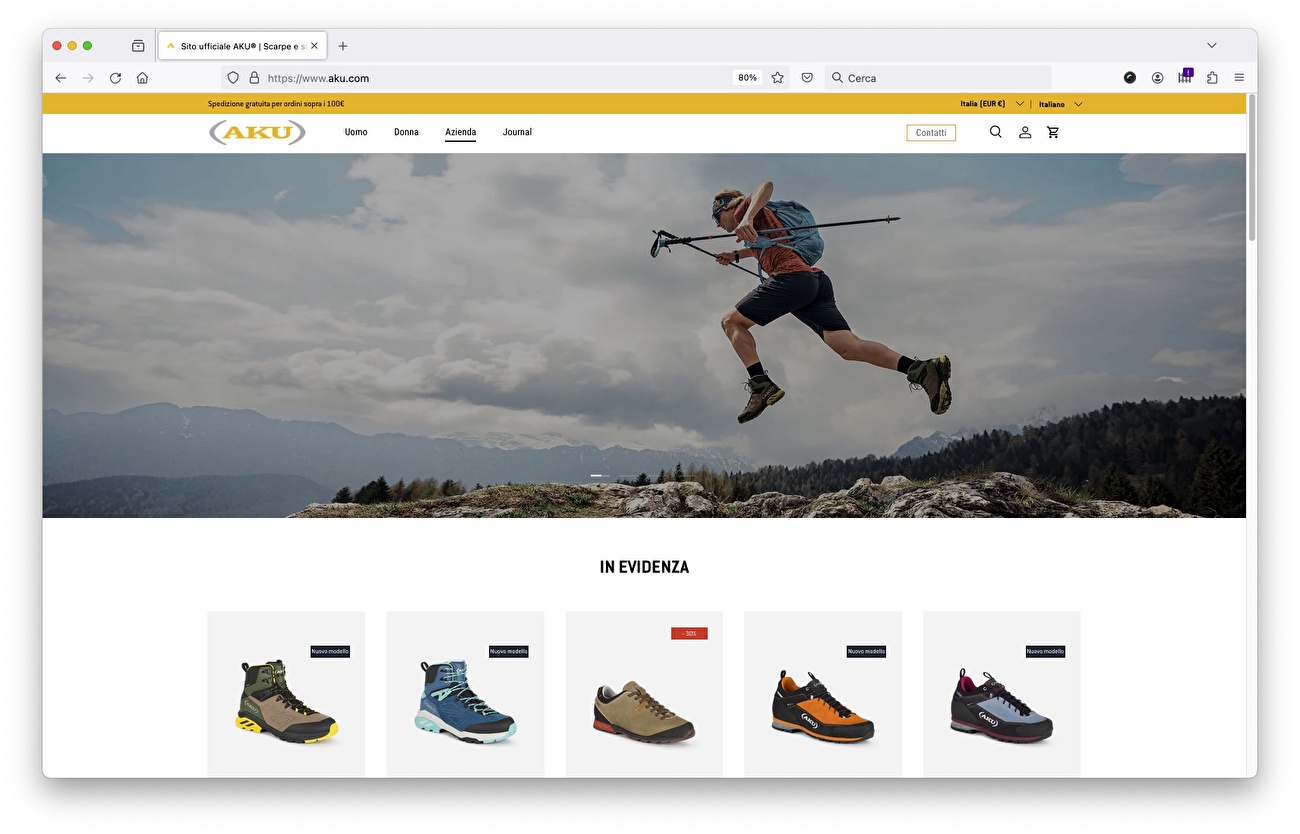Reload the page
Viewport: 1300px width, 834px height.
pos(115,78)
